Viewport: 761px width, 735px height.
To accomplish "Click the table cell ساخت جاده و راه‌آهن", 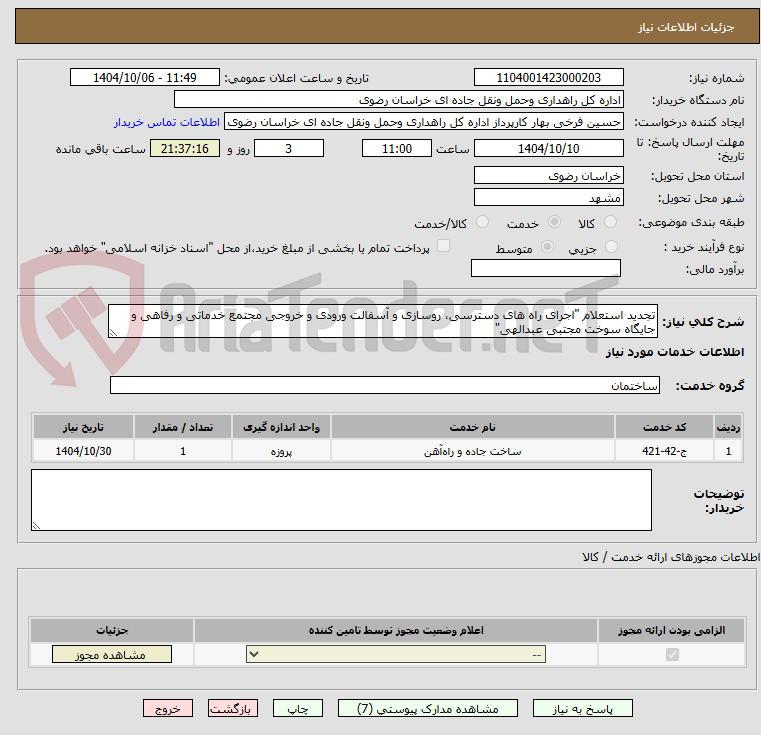I will point(472,451).
